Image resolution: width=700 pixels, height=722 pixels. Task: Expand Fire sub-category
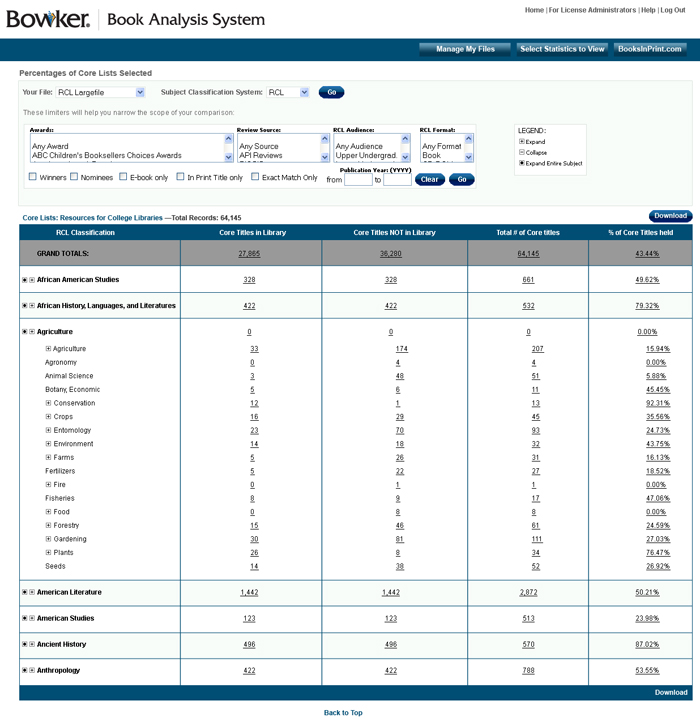point(48,484)
